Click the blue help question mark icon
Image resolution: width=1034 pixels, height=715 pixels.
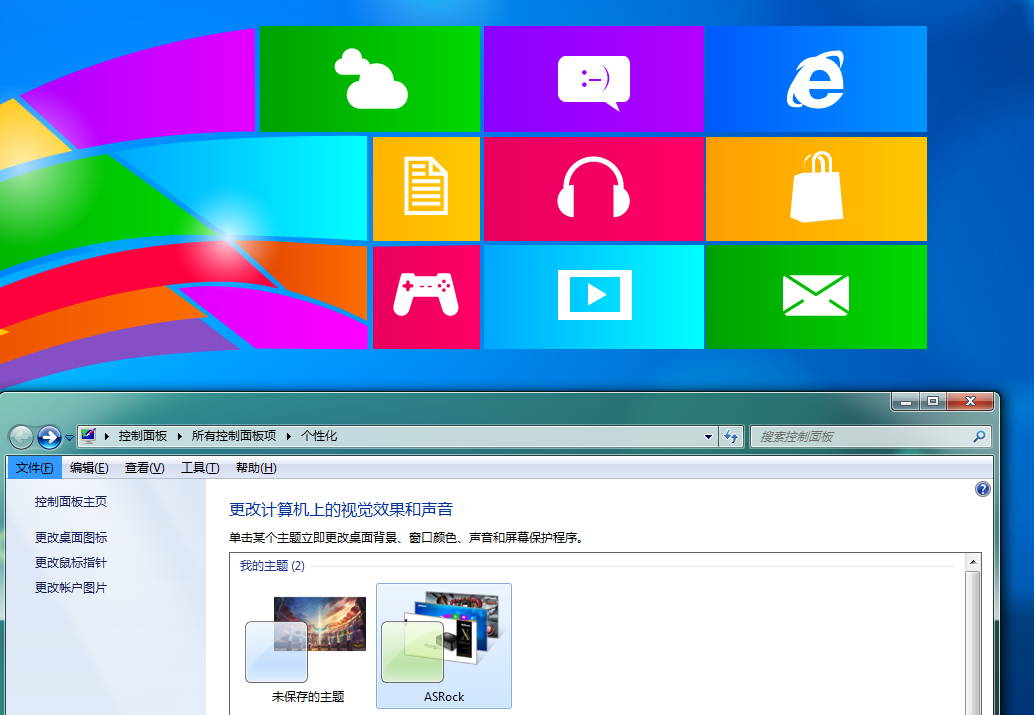(982, 489)
